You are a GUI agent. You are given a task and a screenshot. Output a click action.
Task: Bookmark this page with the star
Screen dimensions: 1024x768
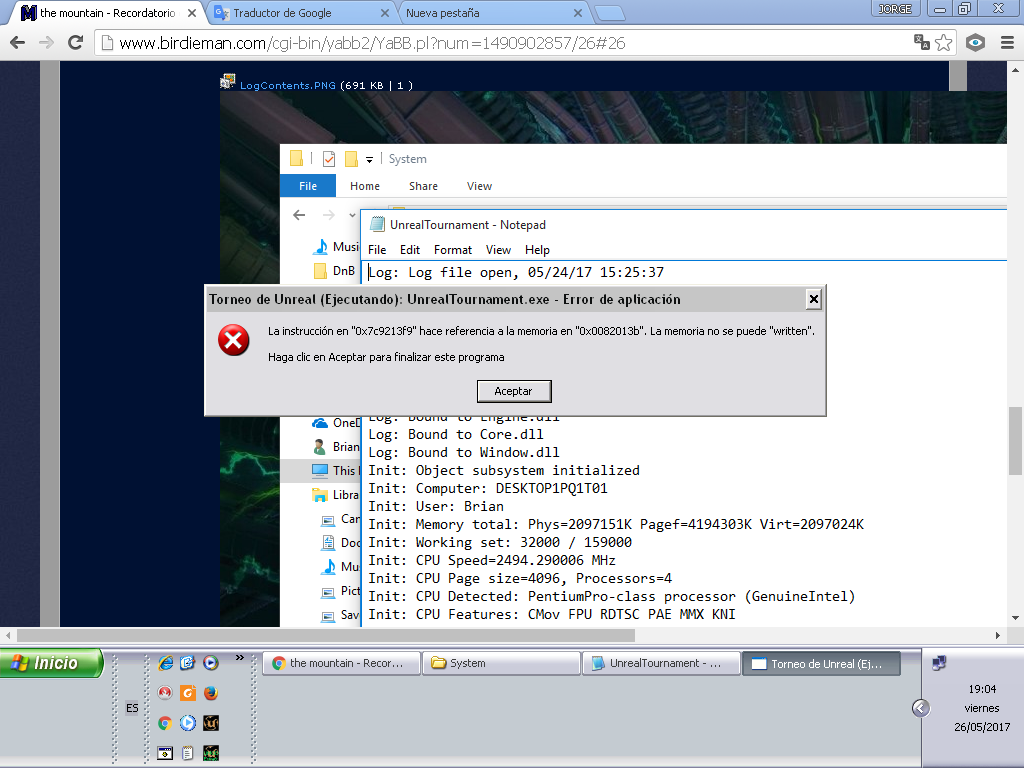coord(944,43)
